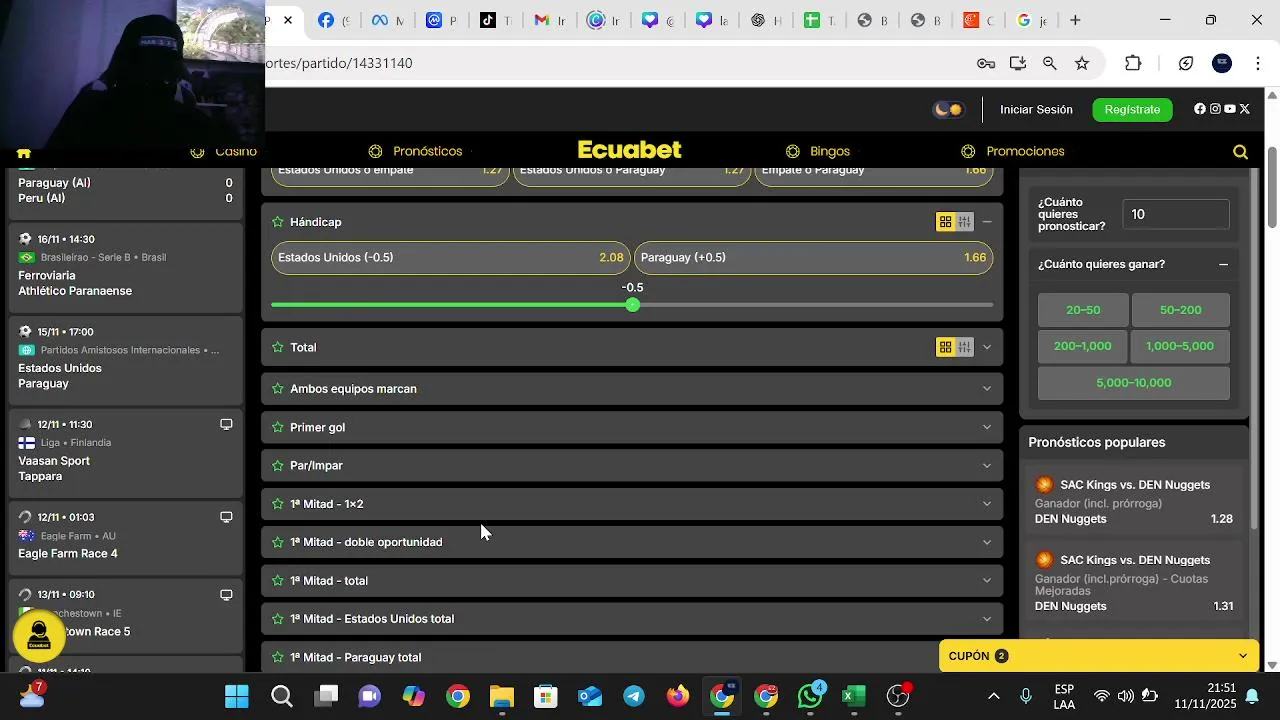Select DEN Nuggets 1.28 popular pick
Image resolution: width=1280 pixels, height=720 pixels.
pyautogui.click(x=1134, y=502)
